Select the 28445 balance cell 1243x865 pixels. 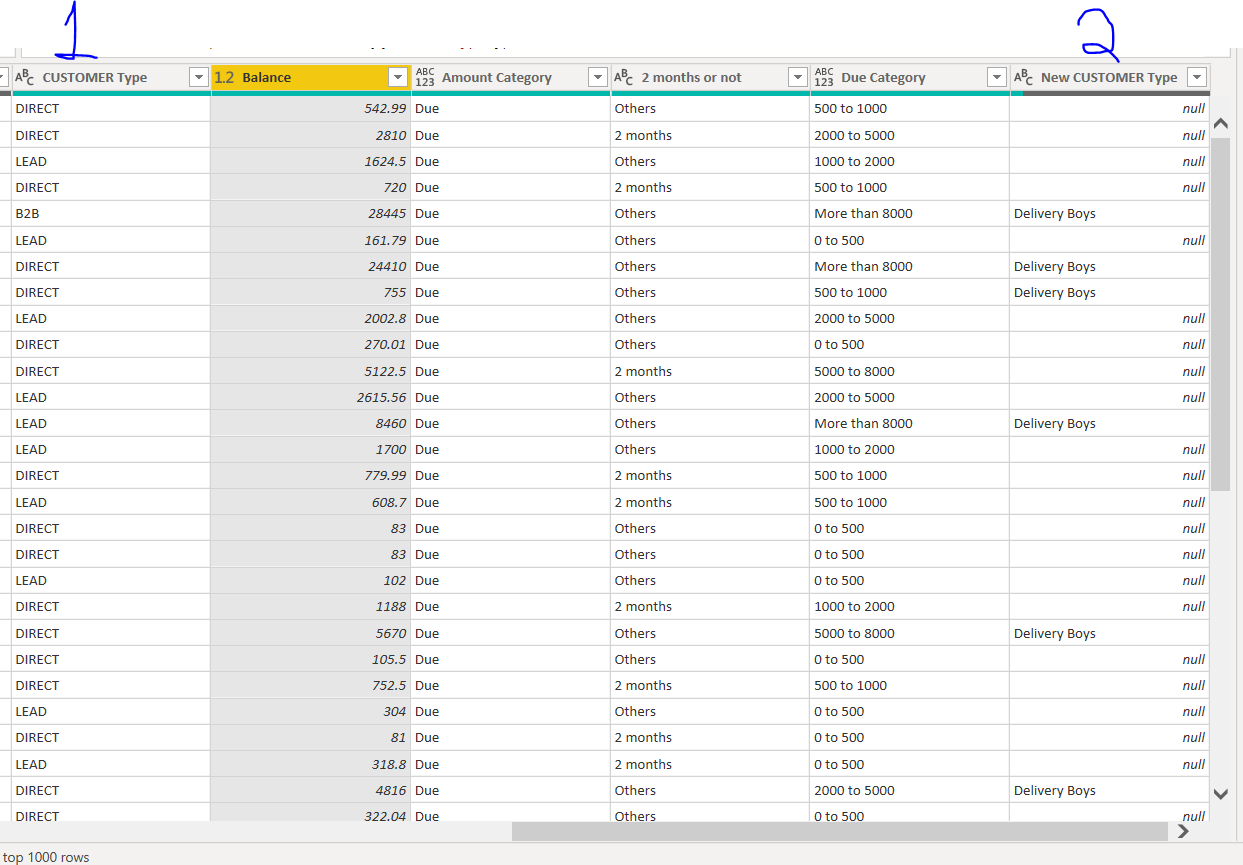[311, 213]
